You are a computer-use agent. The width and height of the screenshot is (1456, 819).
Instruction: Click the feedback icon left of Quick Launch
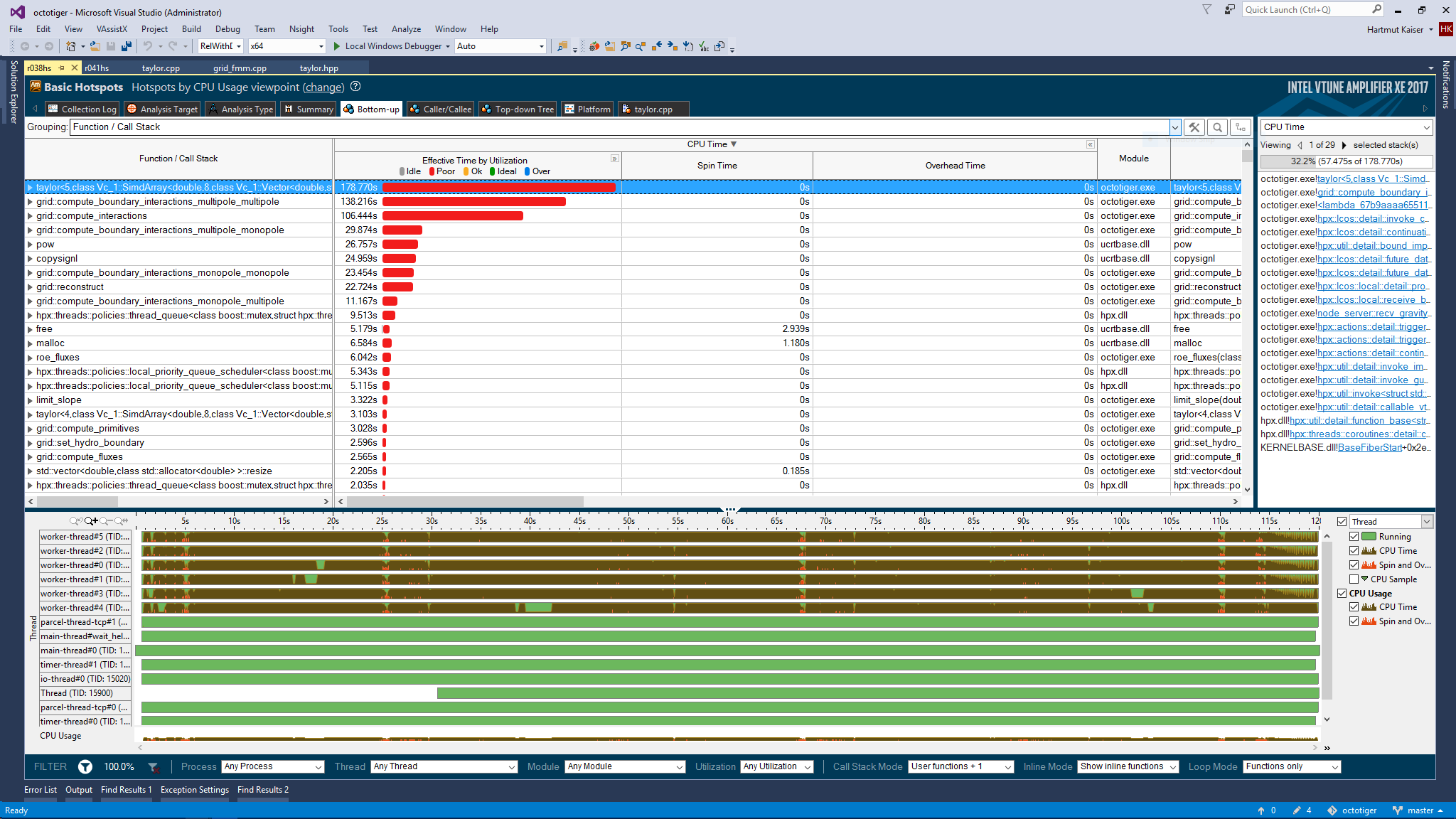click(1229, 9)
